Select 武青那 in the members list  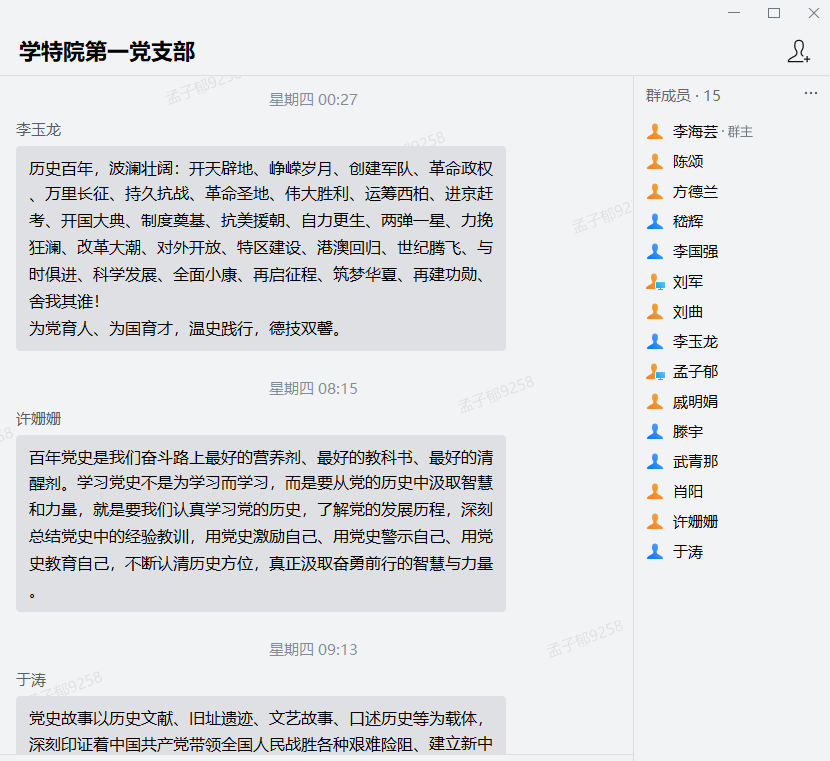[x=695, y=461]
